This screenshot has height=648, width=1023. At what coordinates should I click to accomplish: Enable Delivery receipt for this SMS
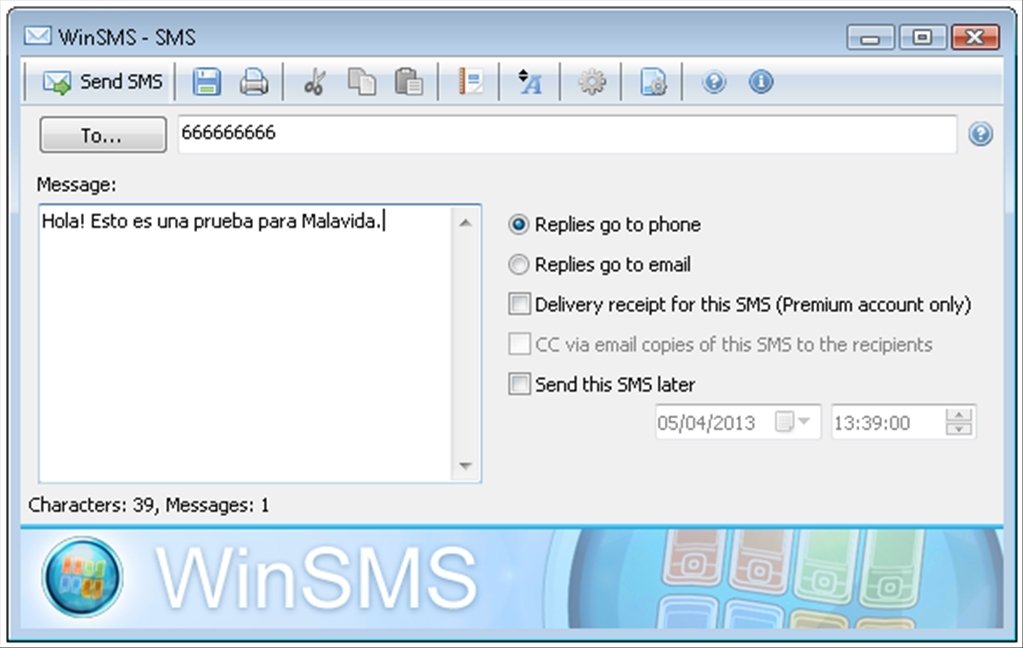(739, 304)
